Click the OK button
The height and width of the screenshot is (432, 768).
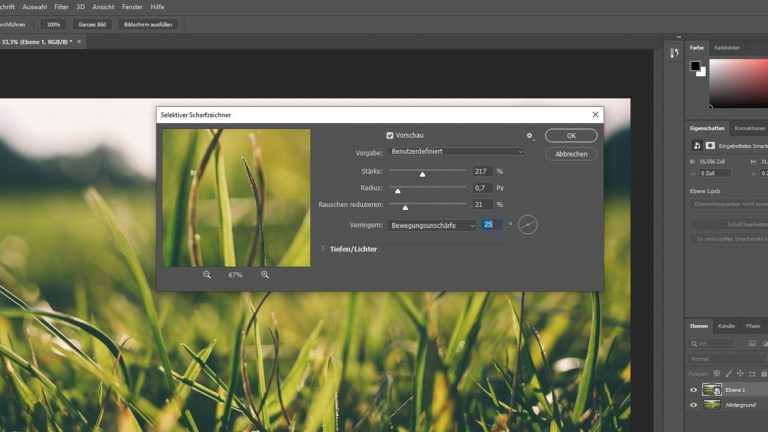pyautogui.click(x=571, y=135)
